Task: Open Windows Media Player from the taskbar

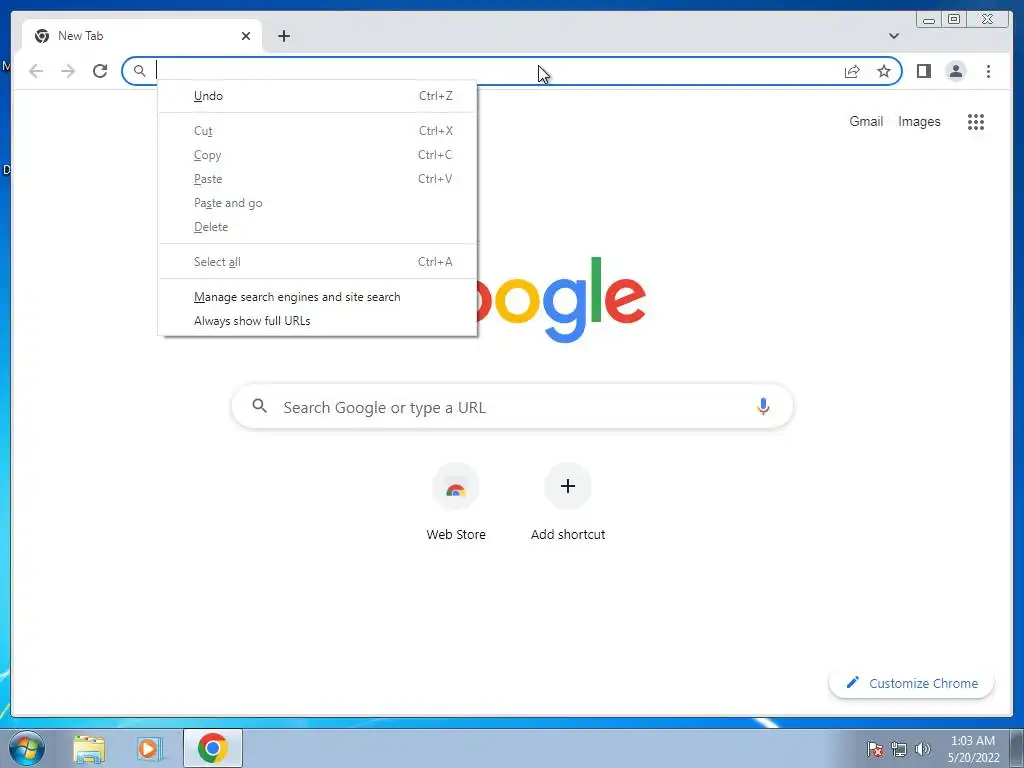Action: pyautogui.click(x=150, y=749)
